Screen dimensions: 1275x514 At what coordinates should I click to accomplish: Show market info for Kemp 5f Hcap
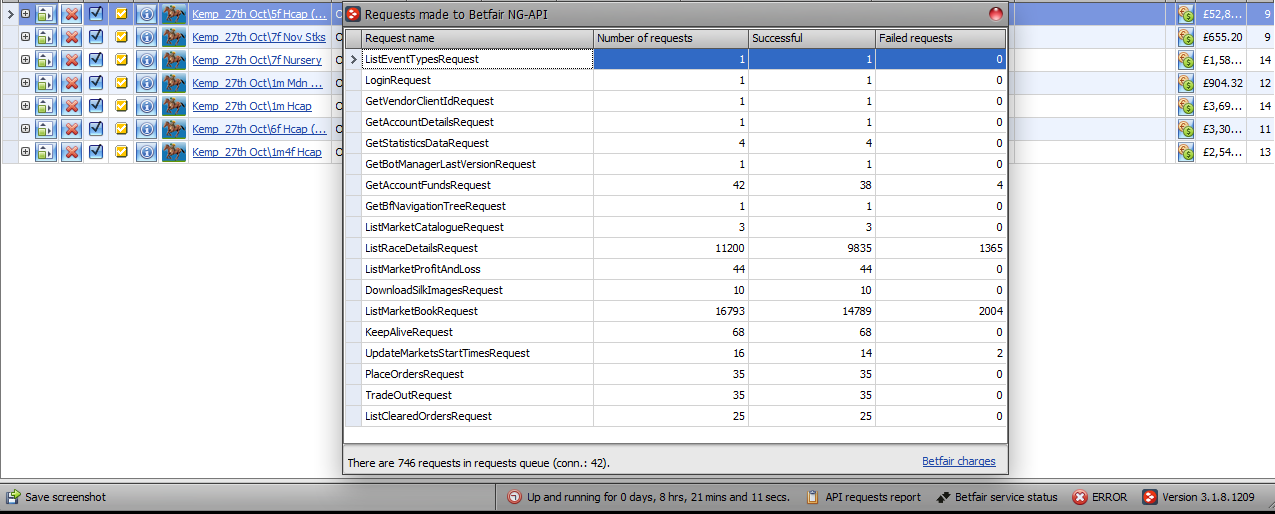(x=146, y=14)
